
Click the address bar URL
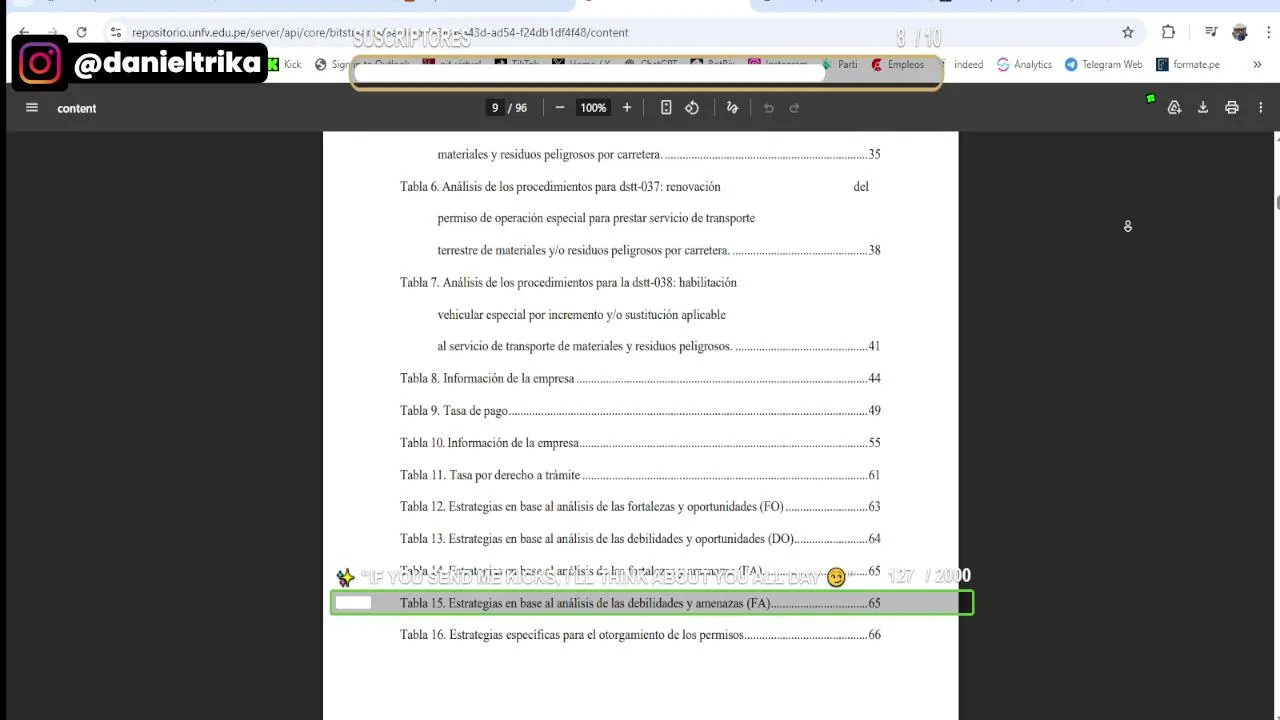(380, 32)
